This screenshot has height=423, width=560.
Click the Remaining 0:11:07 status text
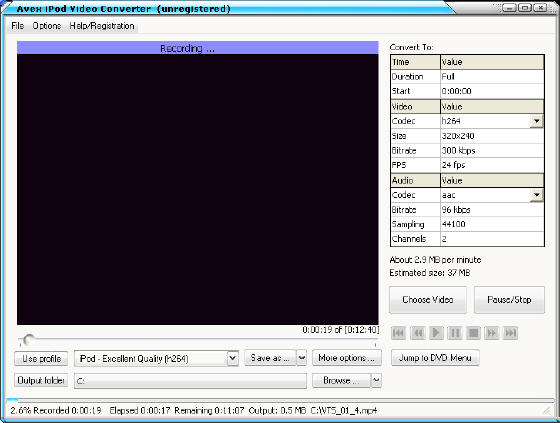tap(209, 410)
